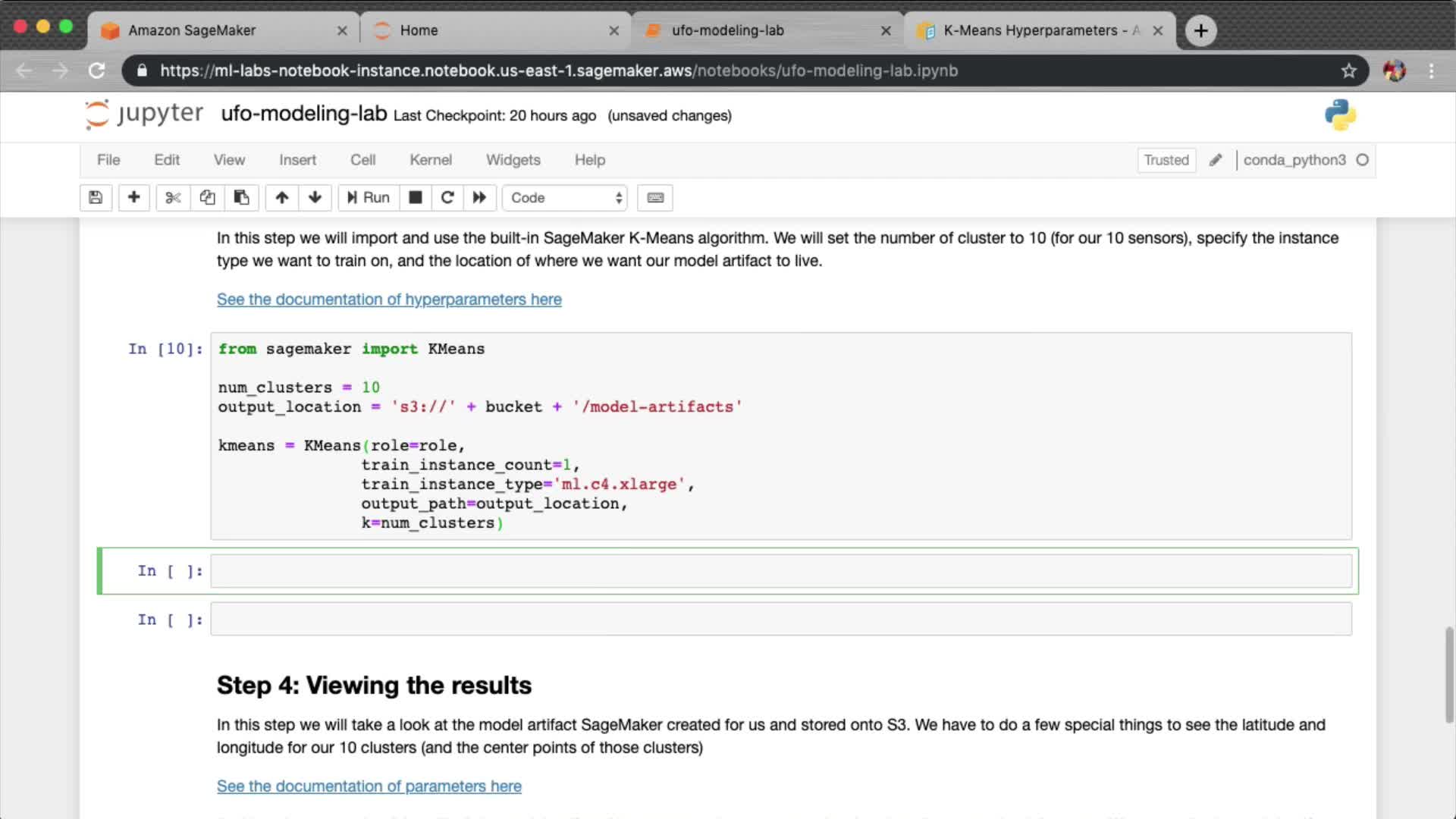Toggle the Trusted notebook indicator
This screenshot has width=1456, height=819.
click(x=1166, y=160)
